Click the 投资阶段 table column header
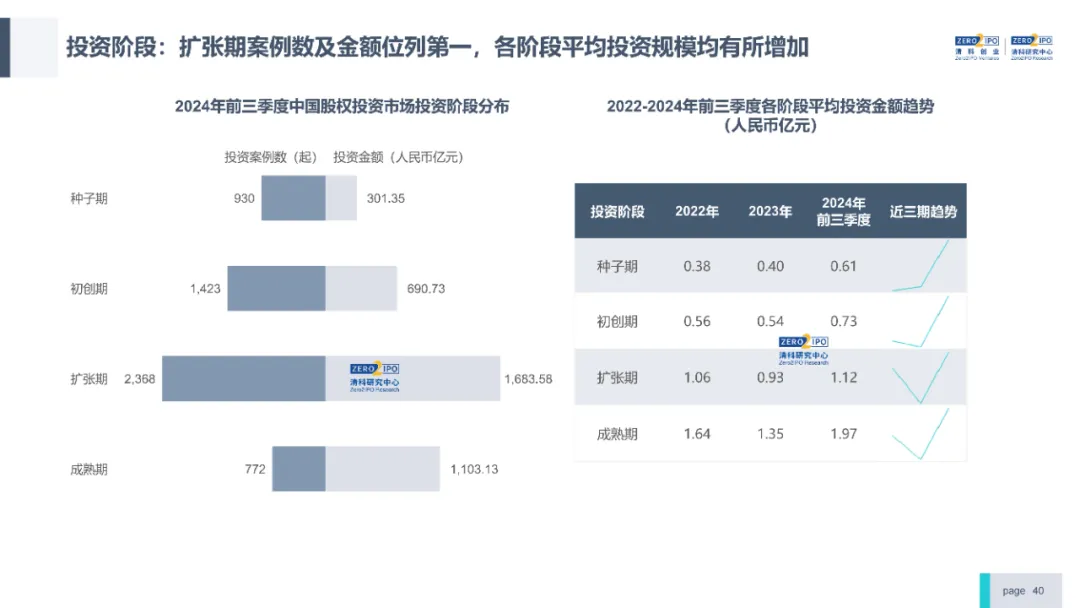The image size is (1080, 608). click(617, 211)
